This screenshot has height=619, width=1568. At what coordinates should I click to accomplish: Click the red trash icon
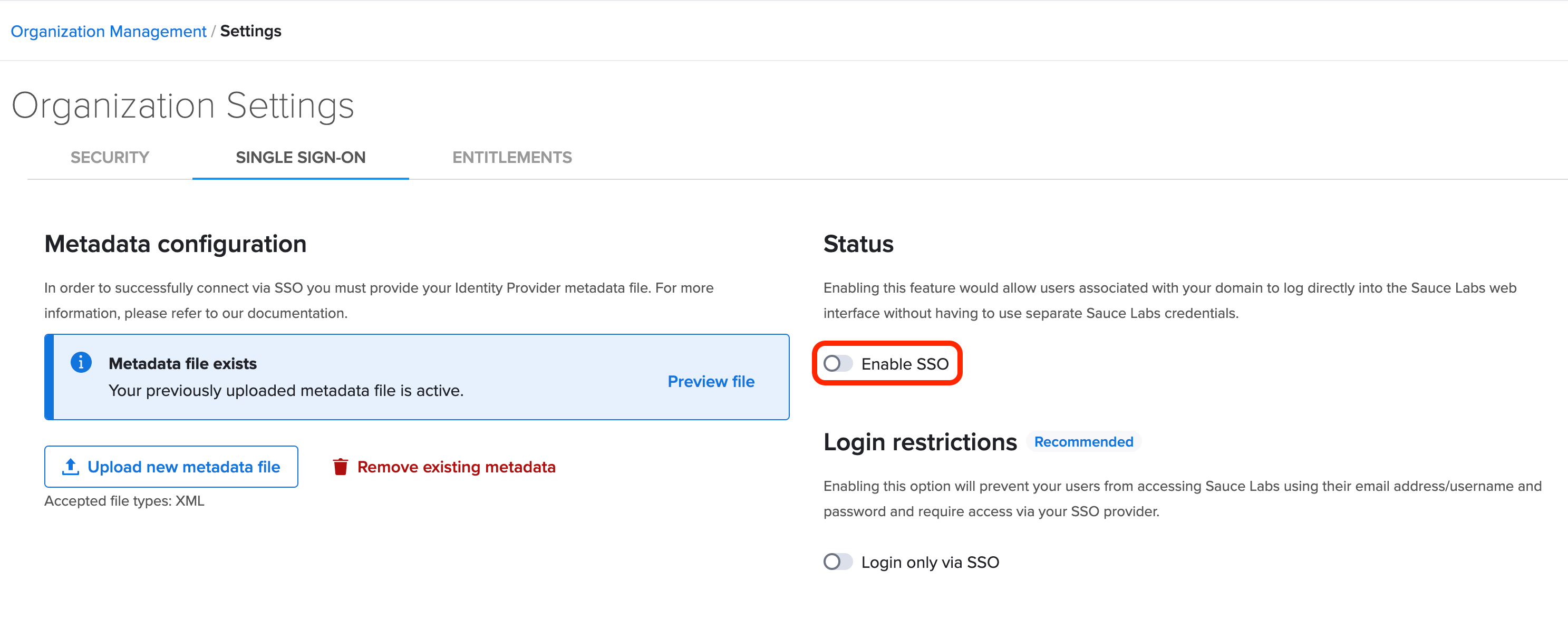(341, 466)
